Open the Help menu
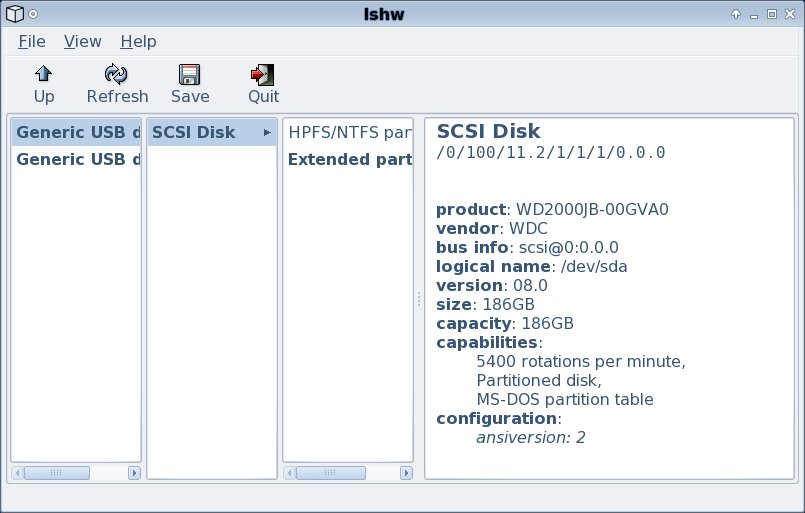 138,41
